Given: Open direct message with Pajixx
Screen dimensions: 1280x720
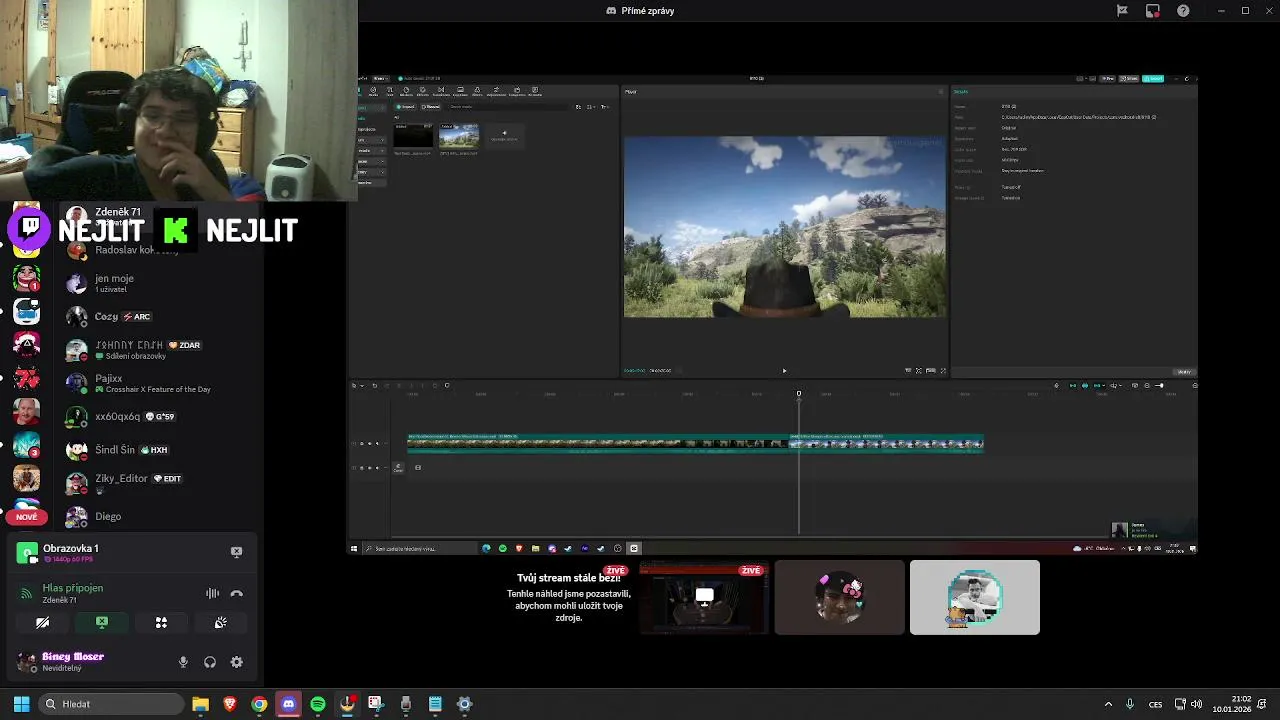Looking at the screenshot, I should pos(160,383).
